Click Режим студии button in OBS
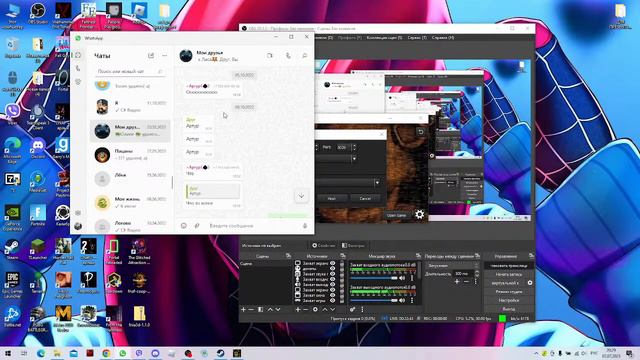Viewport: 640px width, 360px height. click(509, 292)
